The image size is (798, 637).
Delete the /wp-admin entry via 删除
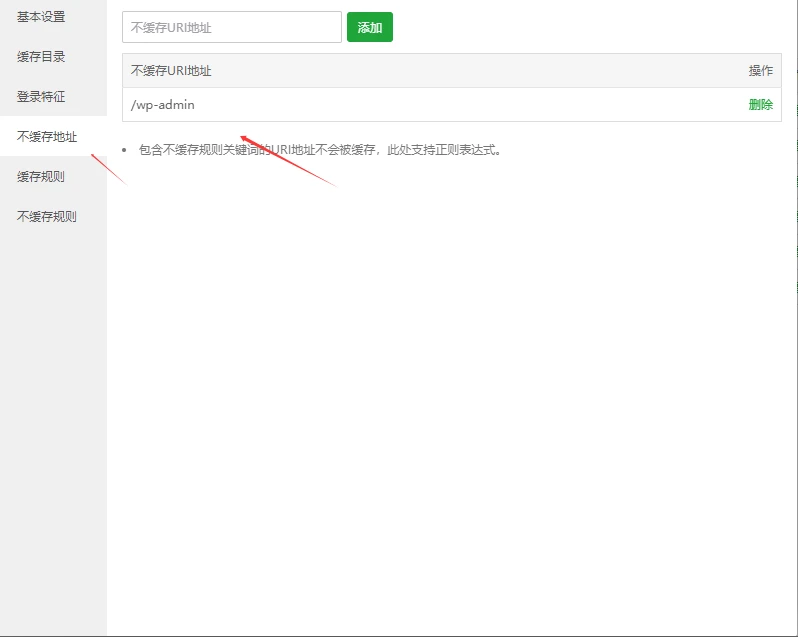coord(760,105)
